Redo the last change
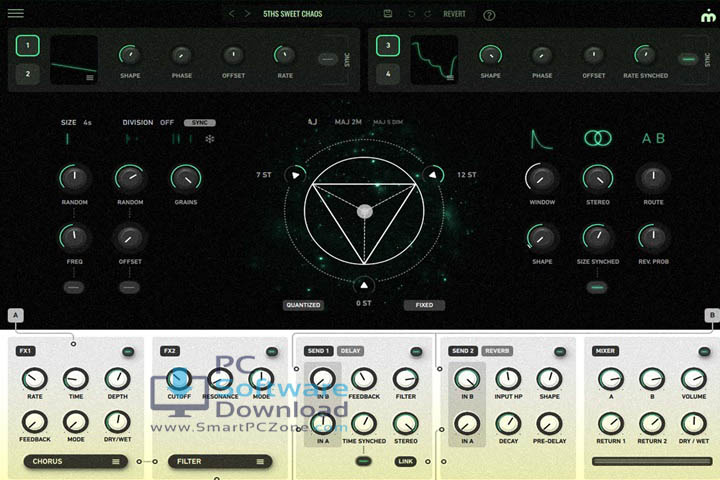 click(428, 14)
